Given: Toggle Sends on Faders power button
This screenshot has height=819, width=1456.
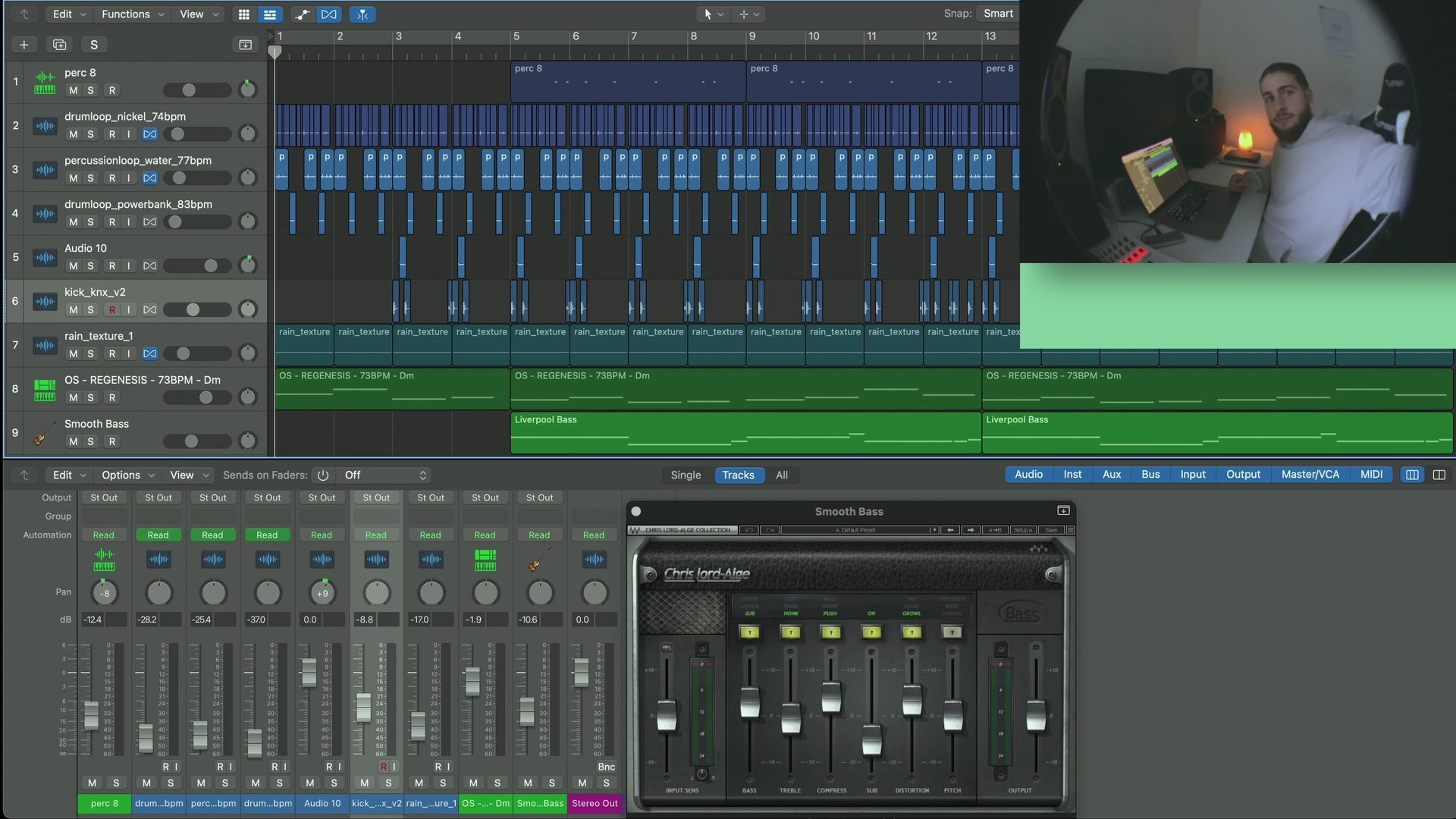Looking at the screenshot, I should pyautogui.click(x=323, y=475).
